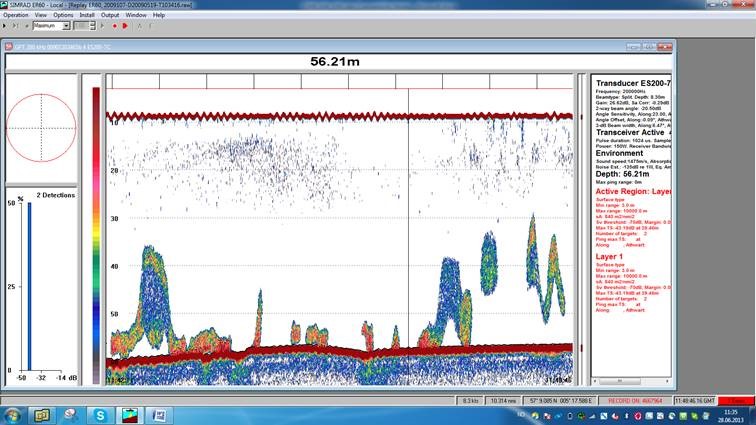
Task: Open the file explorer taskbar icon
Action: click(x=41, y=415)
